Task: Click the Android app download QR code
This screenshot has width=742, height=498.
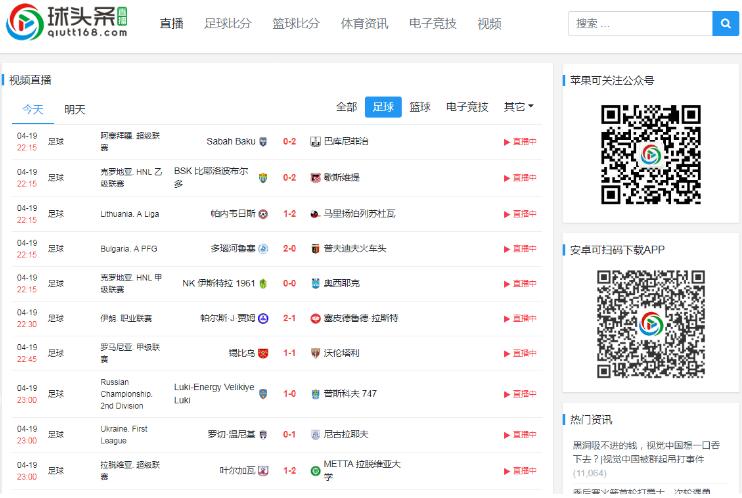Action: pyautogui.click(x=637, y=325)
